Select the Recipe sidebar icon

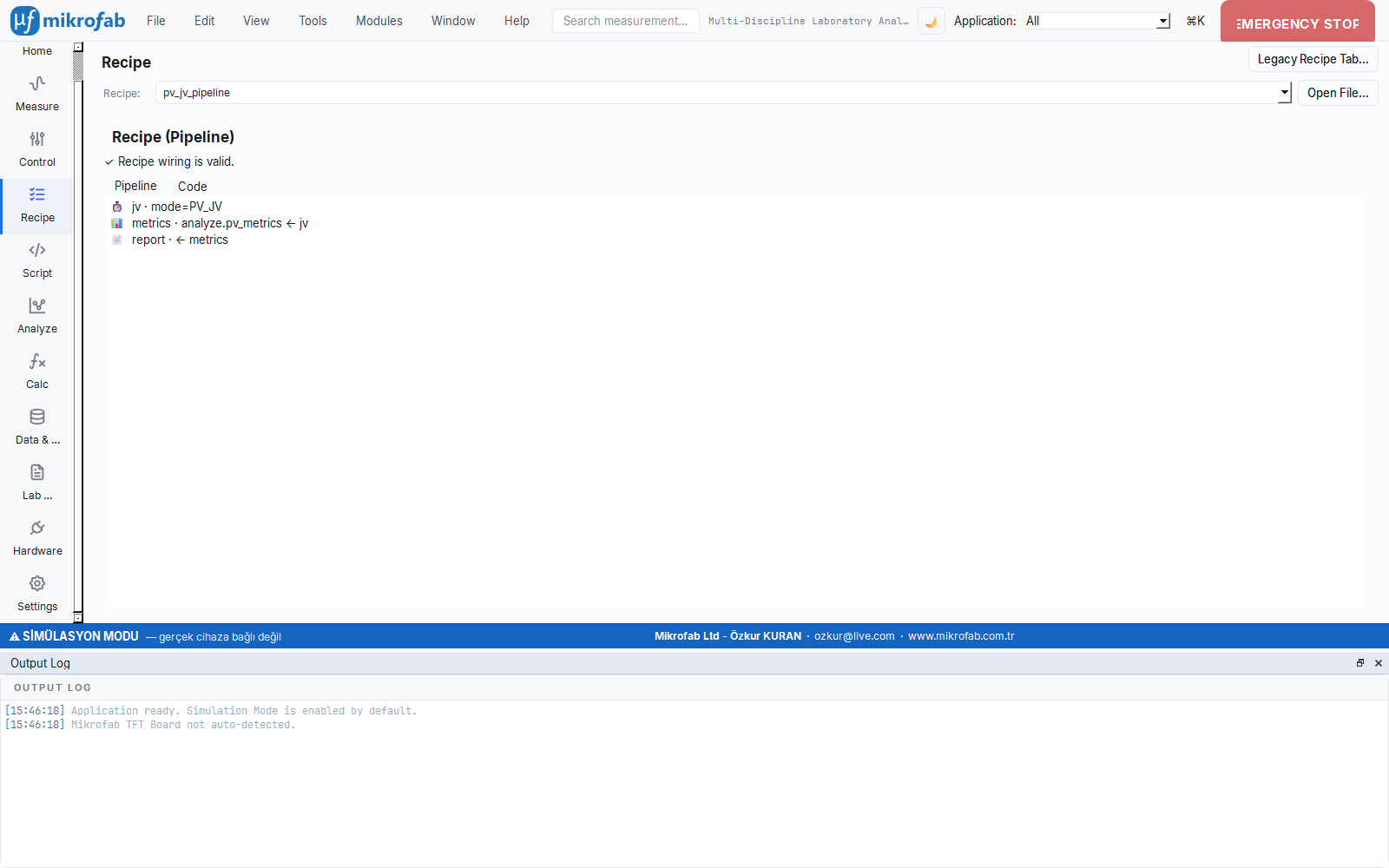tap(36, 194)
